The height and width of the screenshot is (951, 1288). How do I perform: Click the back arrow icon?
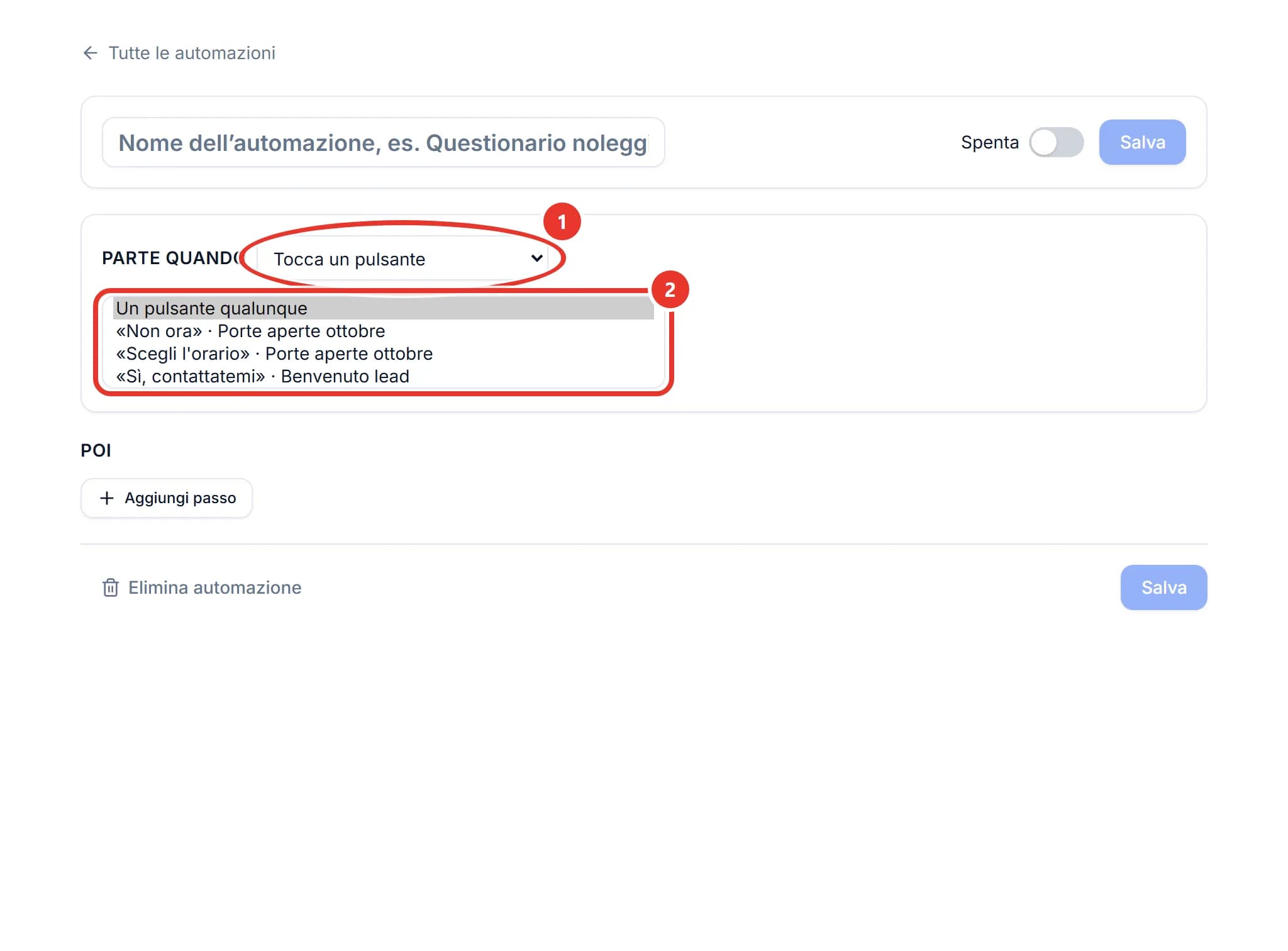tap(90, 53)
